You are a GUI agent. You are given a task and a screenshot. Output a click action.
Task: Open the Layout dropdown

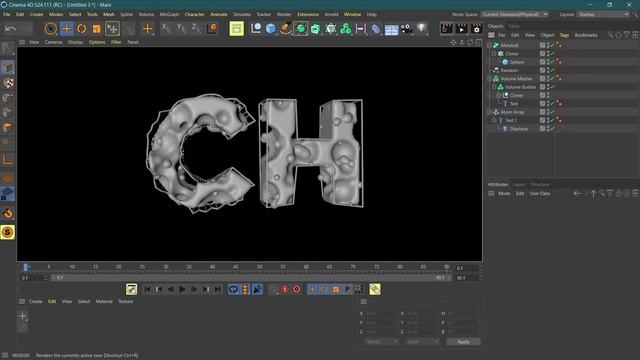604,14
